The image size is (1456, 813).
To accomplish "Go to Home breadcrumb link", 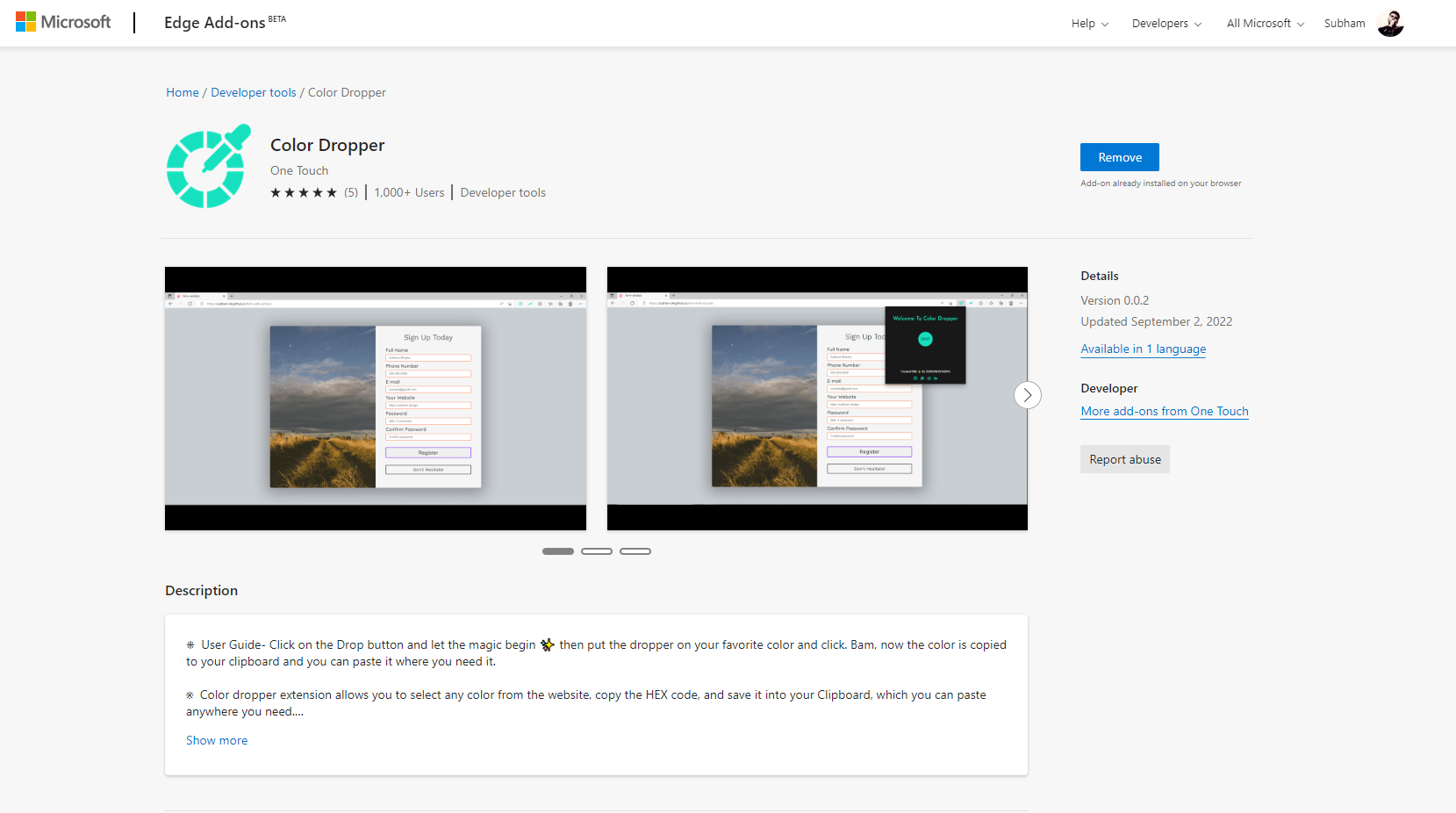I will click(x=183, y=92).
